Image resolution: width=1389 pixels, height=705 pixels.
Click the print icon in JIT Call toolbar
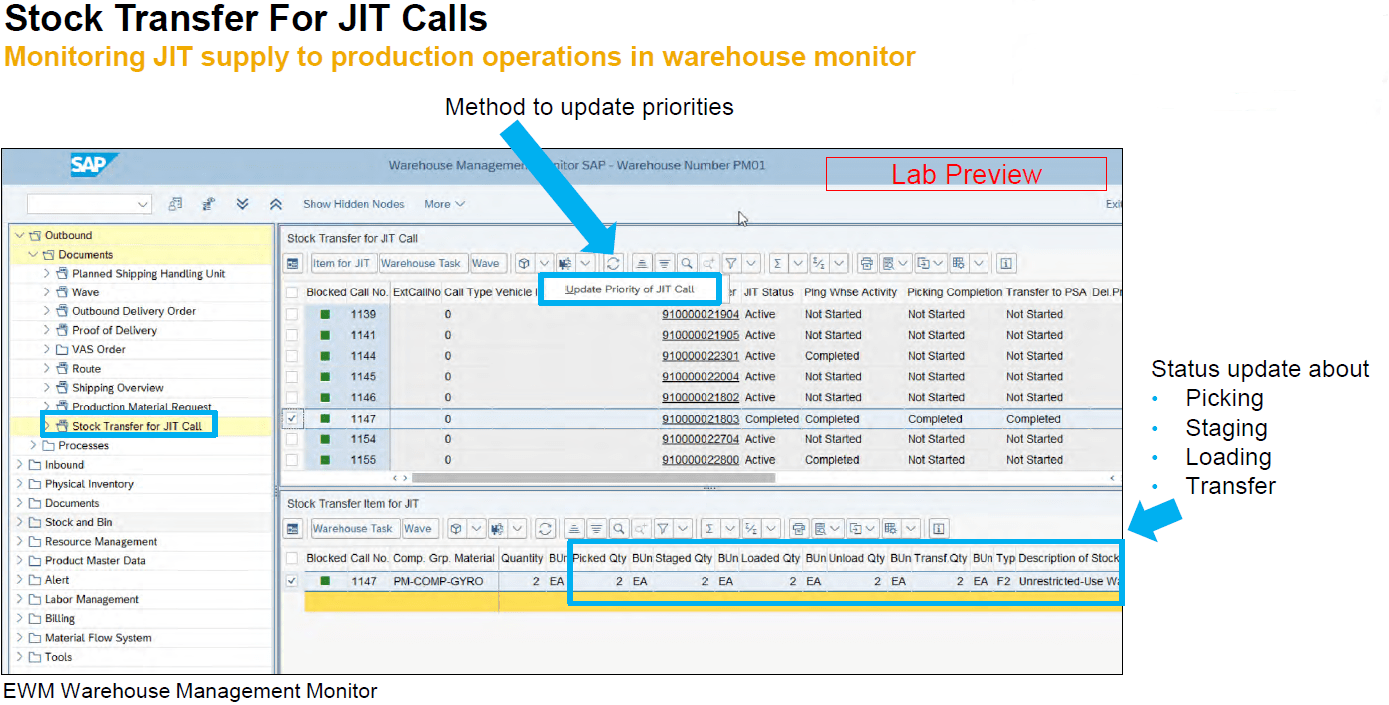[869, 263]
